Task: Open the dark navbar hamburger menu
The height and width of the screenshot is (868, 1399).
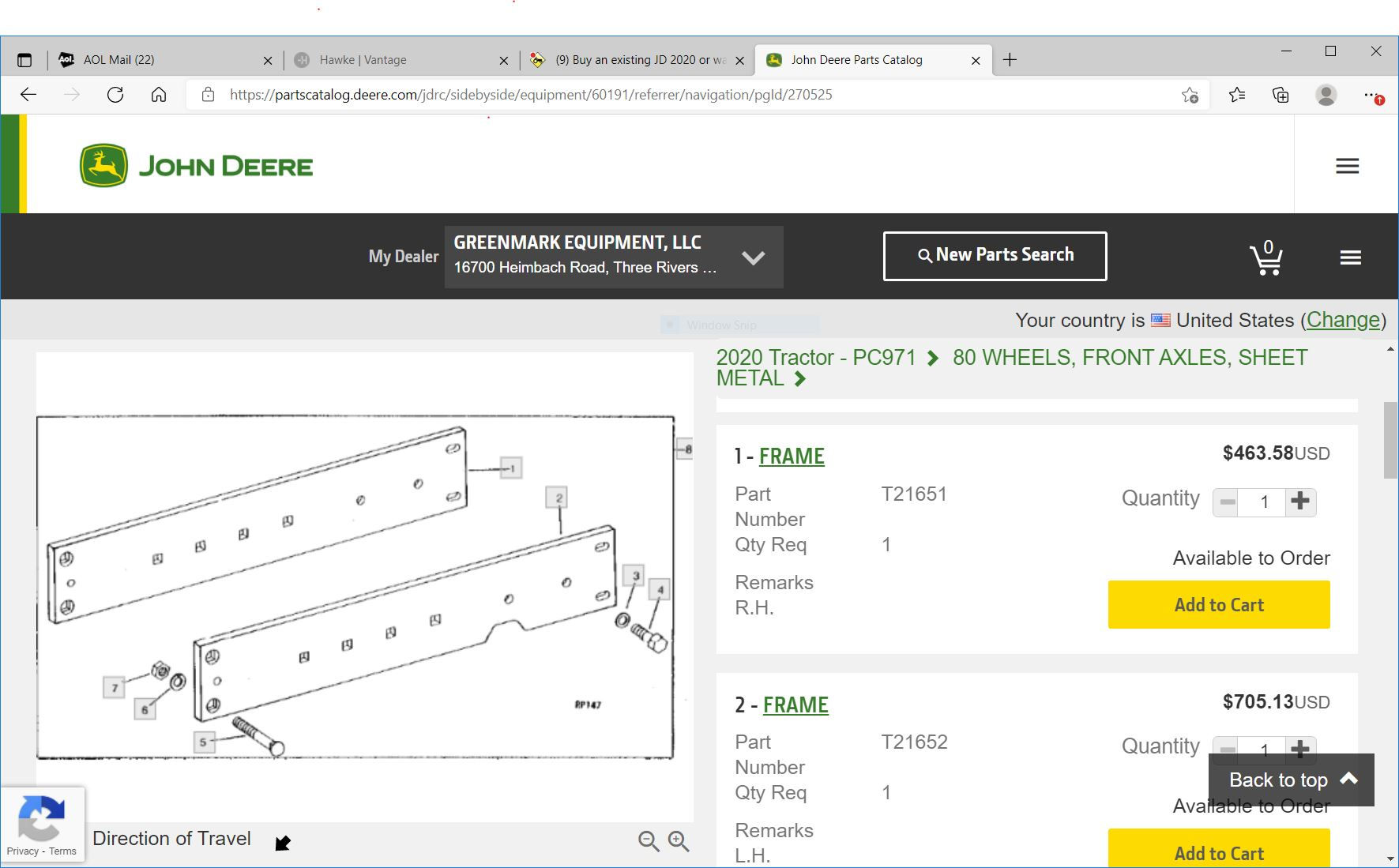Action: [1350, 257]
